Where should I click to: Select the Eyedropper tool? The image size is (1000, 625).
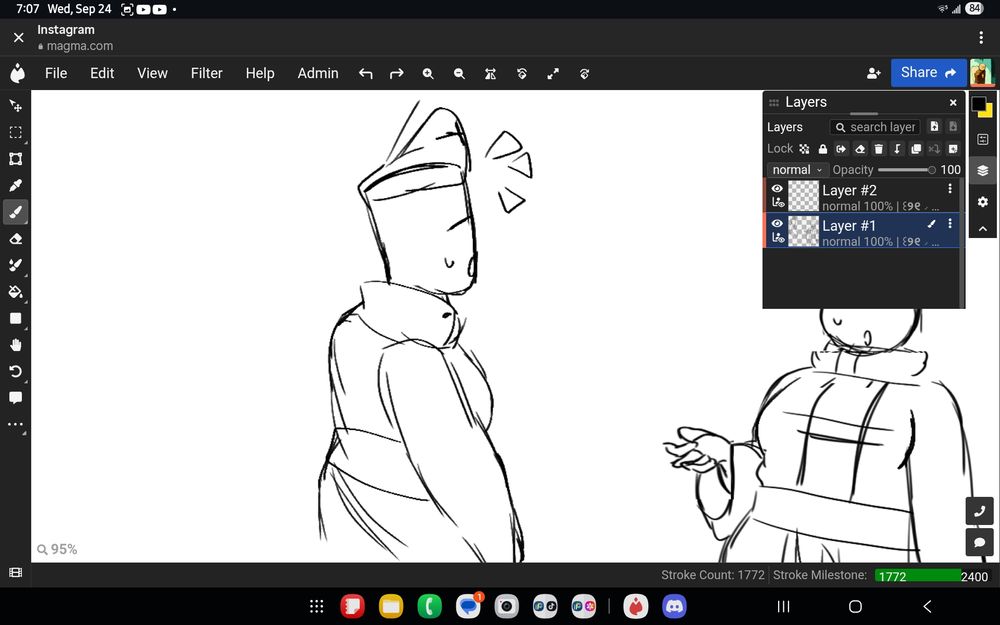coord(15,185)
